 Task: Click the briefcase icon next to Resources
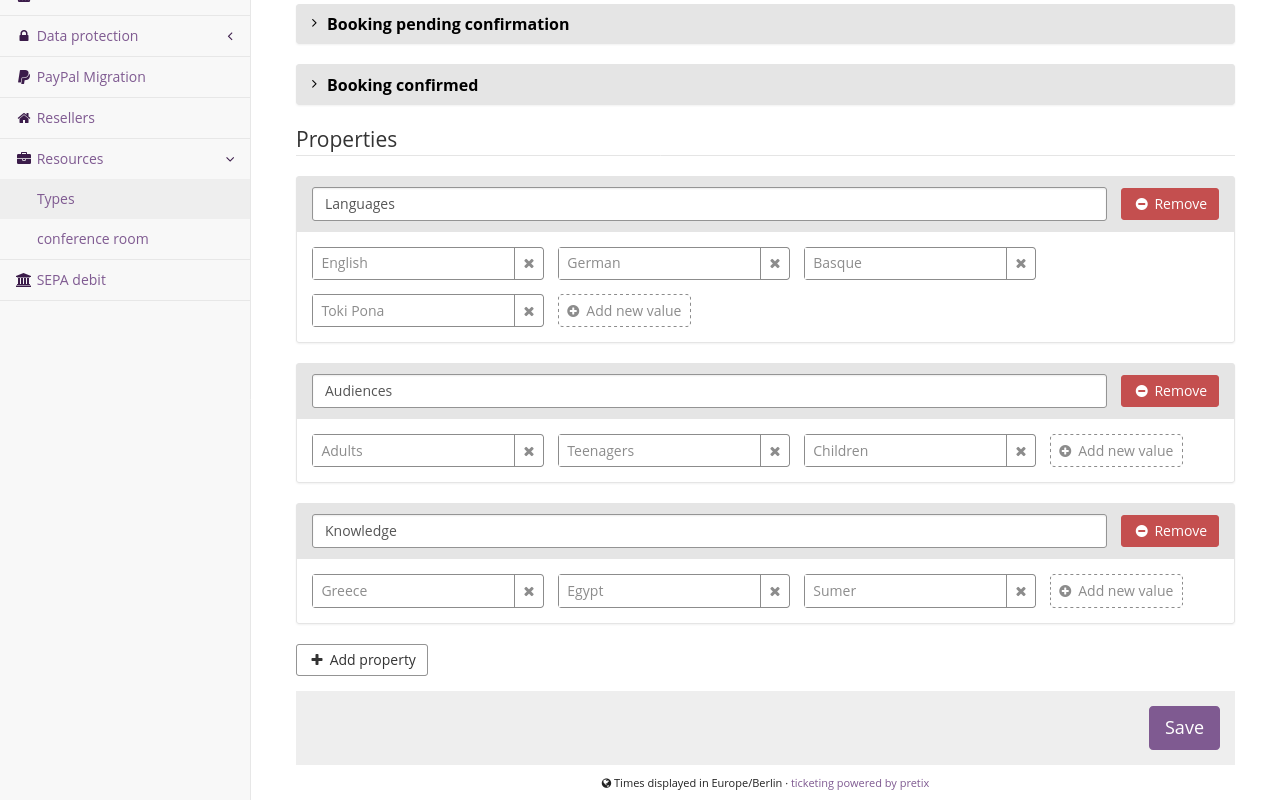[x=24, y=159]
